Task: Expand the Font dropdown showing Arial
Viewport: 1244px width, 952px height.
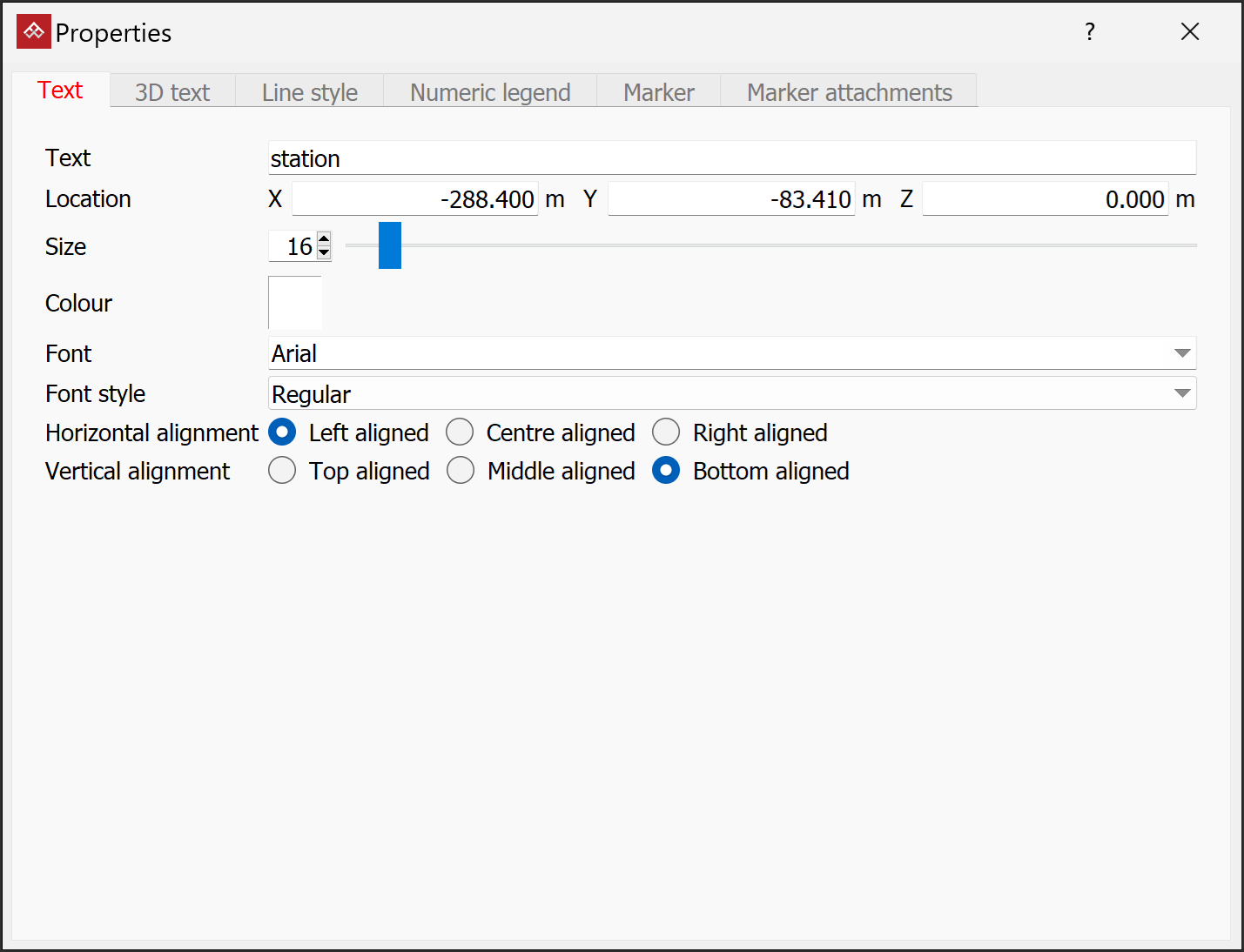Action: click(x=1181, y=353)
